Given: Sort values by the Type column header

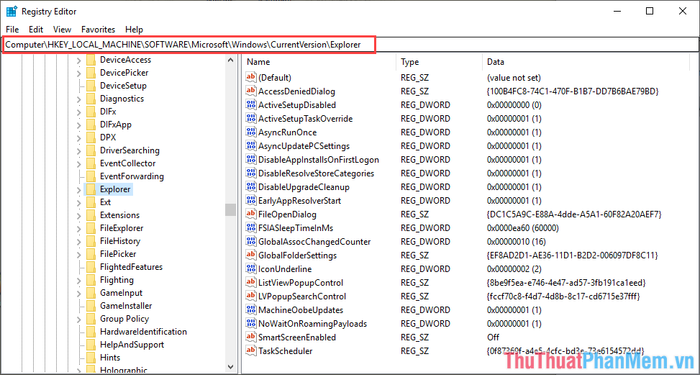Looking at the screenshot, I should tap(439, 62).
